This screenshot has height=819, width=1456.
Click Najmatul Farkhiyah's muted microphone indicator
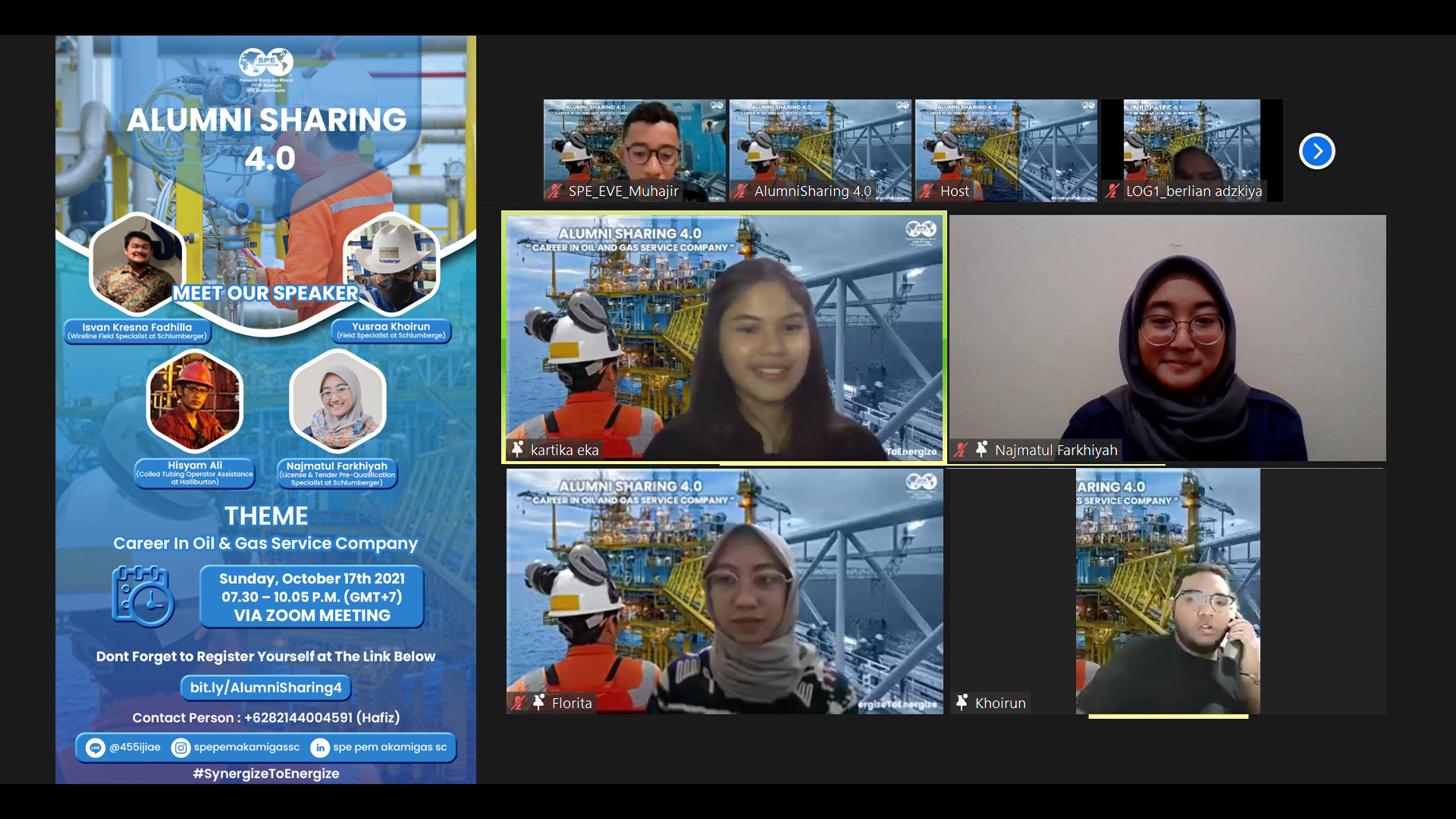coord(962,450)
